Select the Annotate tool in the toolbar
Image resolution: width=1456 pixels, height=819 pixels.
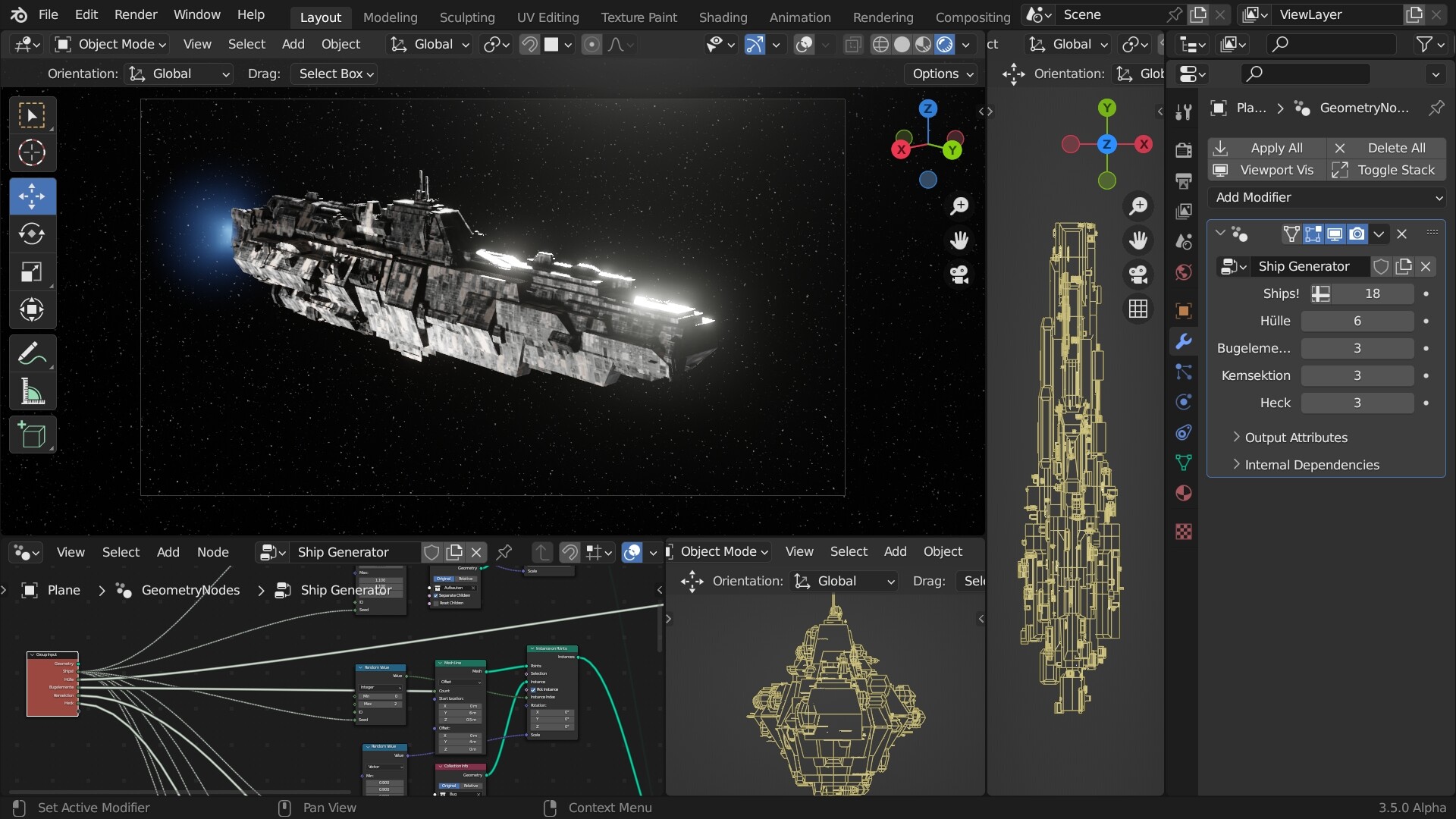pyautogui.click(x=32, y=353)
